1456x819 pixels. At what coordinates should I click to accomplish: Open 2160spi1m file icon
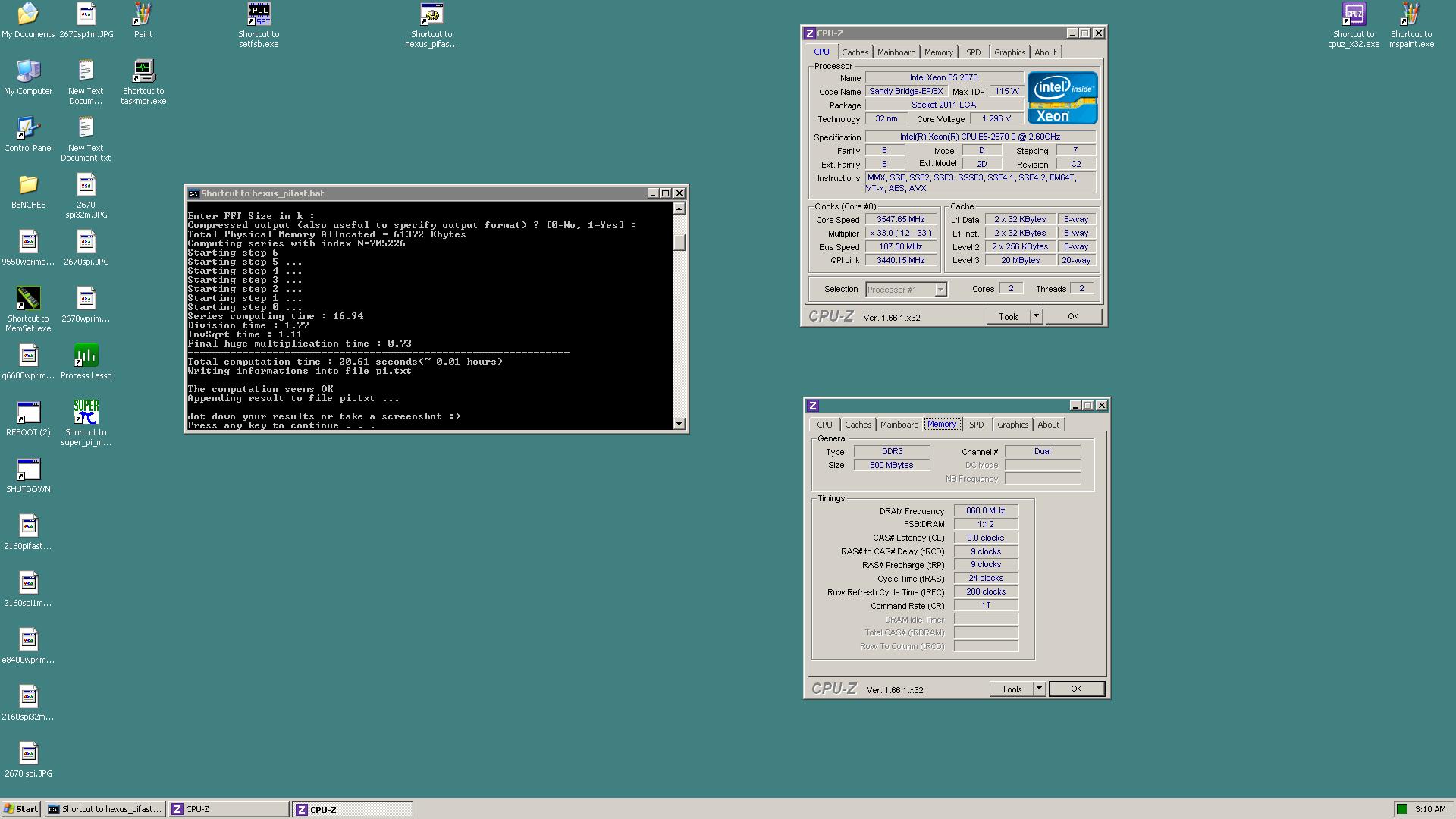pos(28,589)
